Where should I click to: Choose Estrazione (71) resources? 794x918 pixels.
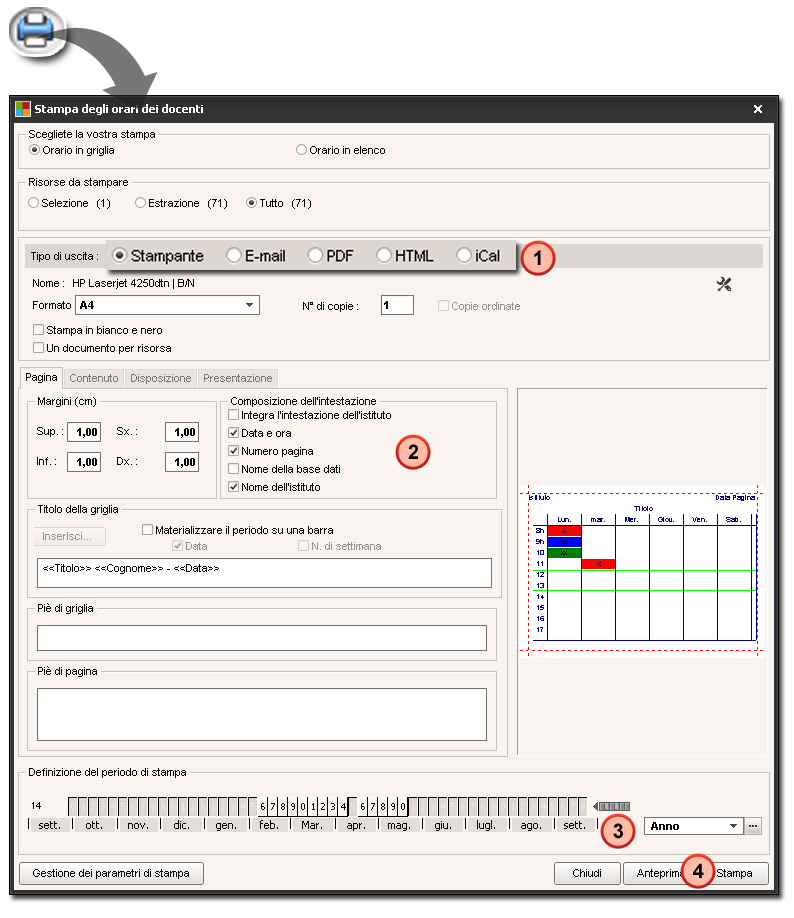pyautogui.click(x=182, y=203)
